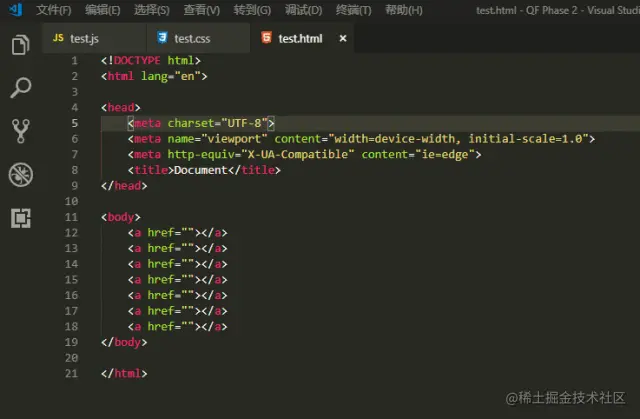This screenshot has width=640, height=419.
Task: Open the 查看(V) menu
Action: pos(201,10)
